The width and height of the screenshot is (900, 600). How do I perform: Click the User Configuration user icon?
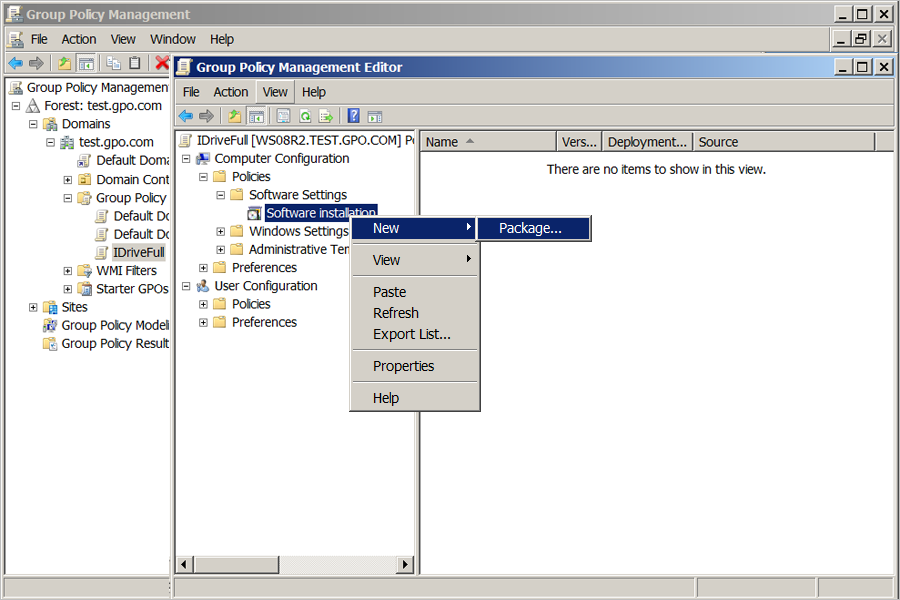(x=203, y=286)
